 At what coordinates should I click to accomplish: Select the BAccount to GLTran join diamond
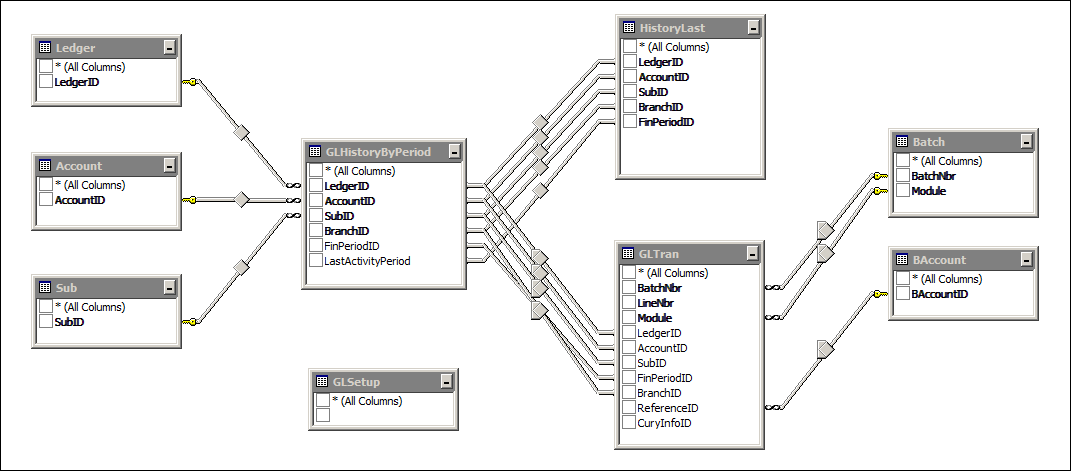[825, 348]
